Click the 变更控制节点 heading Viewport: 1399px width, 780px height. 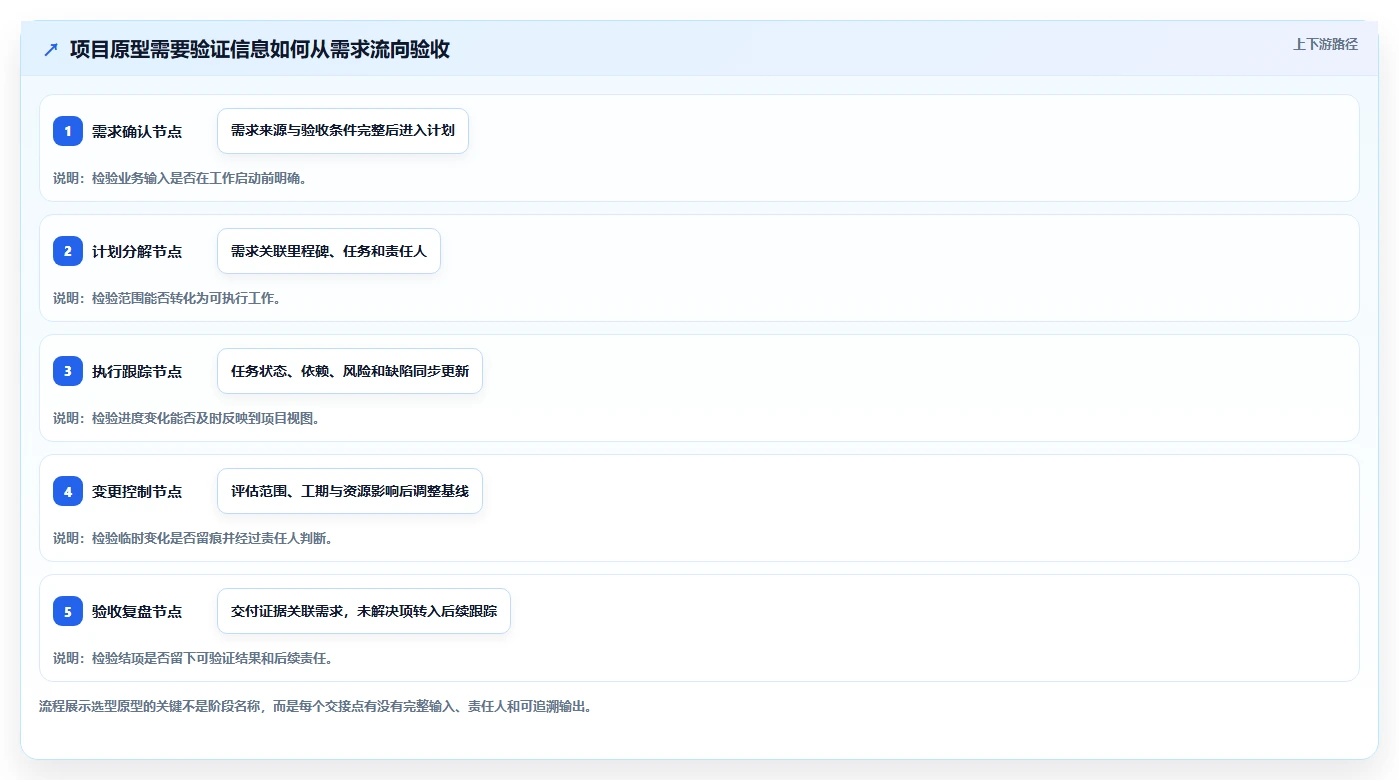coord(137,492)
